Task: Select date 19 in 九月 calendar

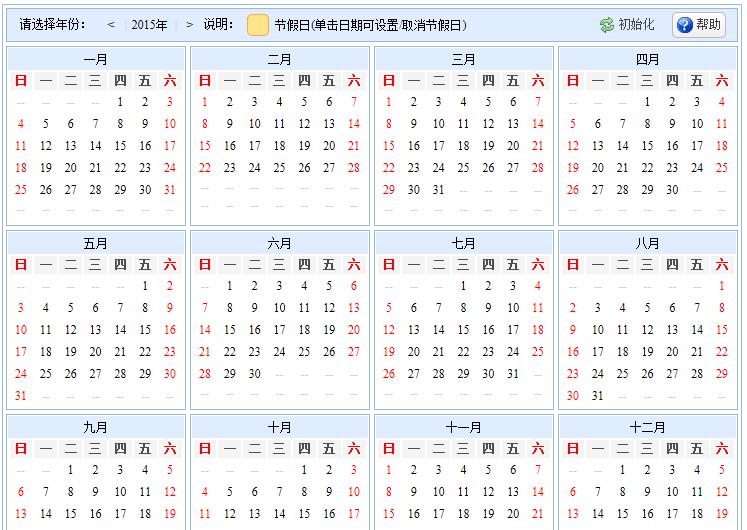Action: (170, 514)
